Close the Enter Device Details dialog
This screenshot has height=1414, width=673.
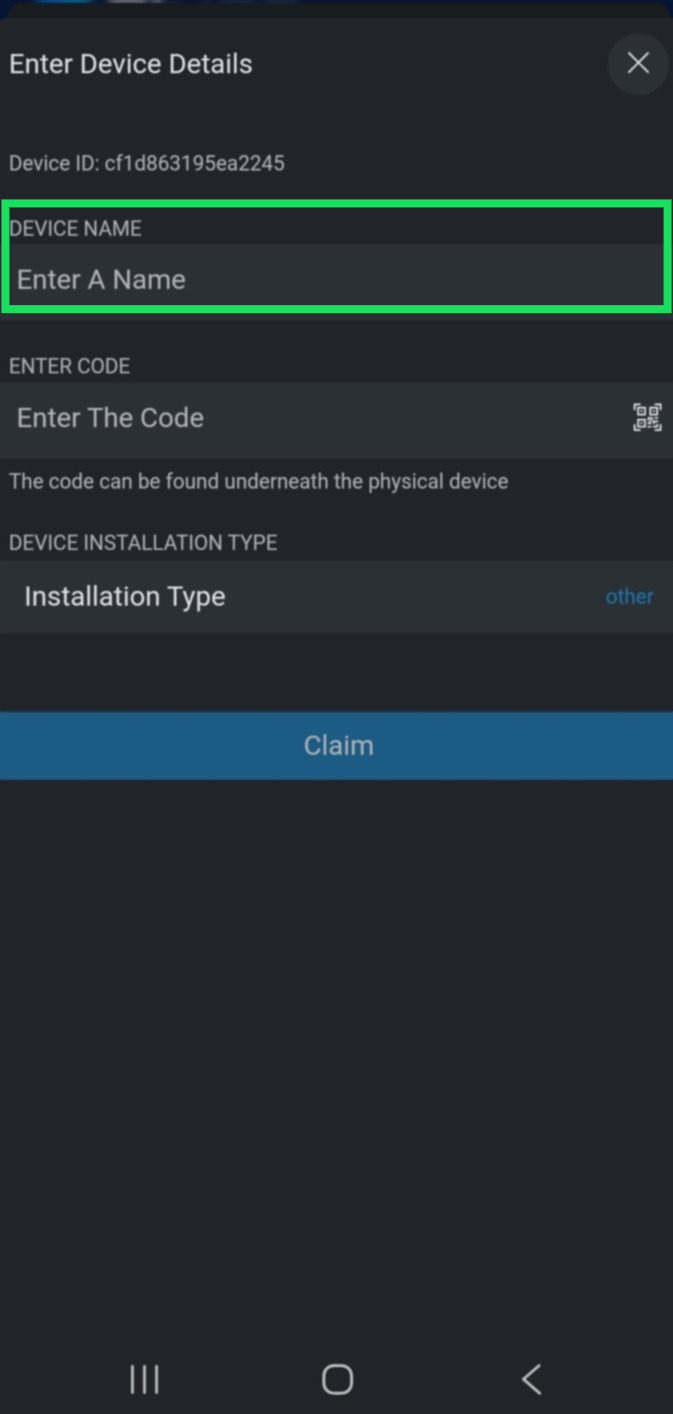(x=638, y=64)
